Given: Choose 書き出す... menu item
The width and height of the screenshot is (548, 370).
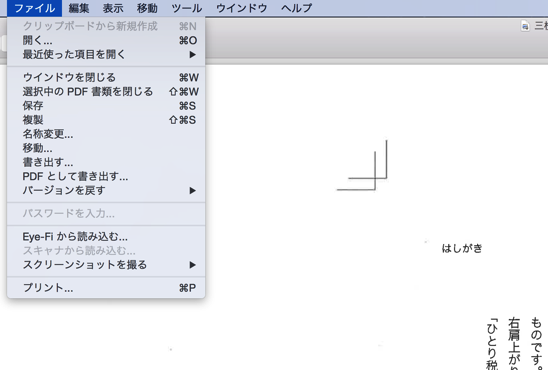Looking at the screenshot, I should click(x=106, y=162).
